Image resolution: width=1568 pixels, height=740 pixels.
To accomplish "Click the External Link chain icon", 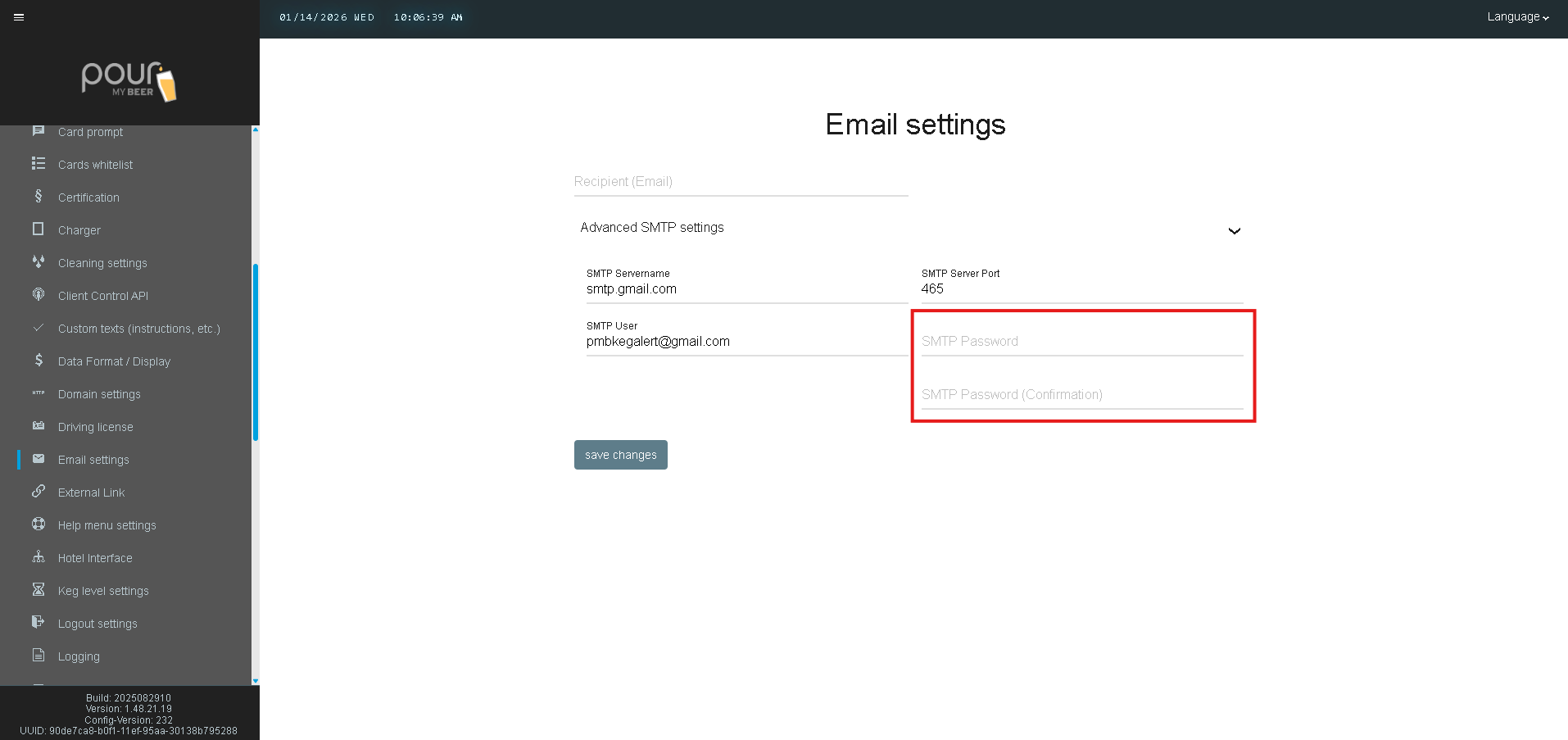I will (x=39, y=492).
